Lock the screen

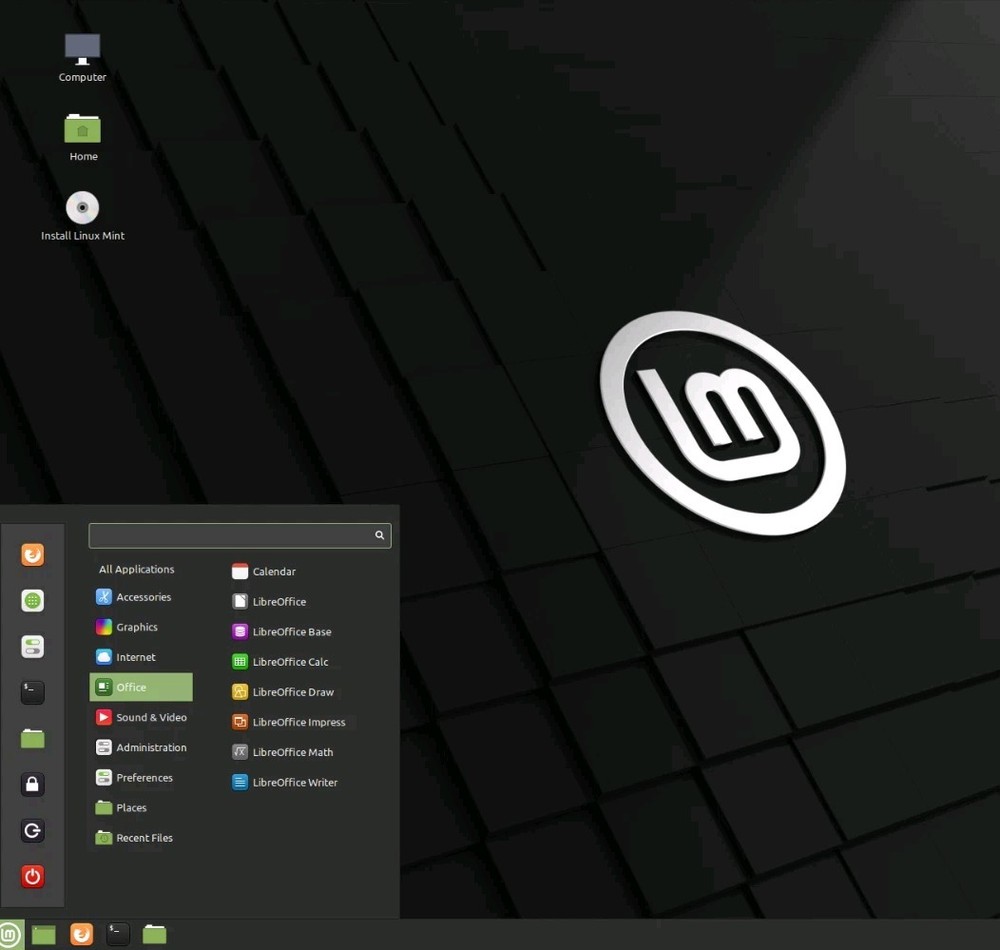pos(32,784)
